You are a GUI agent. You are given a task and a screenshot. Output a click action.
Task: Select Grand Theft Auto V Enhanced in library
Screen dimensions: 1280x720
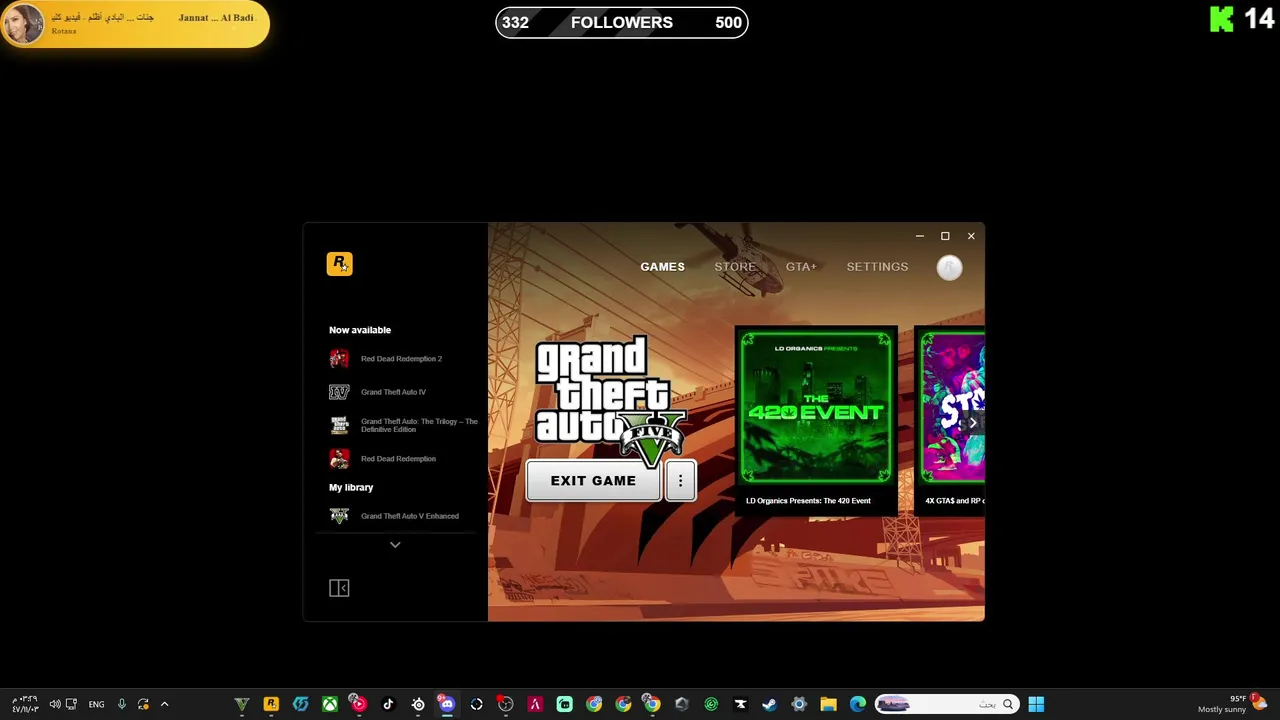click(395, 516)
